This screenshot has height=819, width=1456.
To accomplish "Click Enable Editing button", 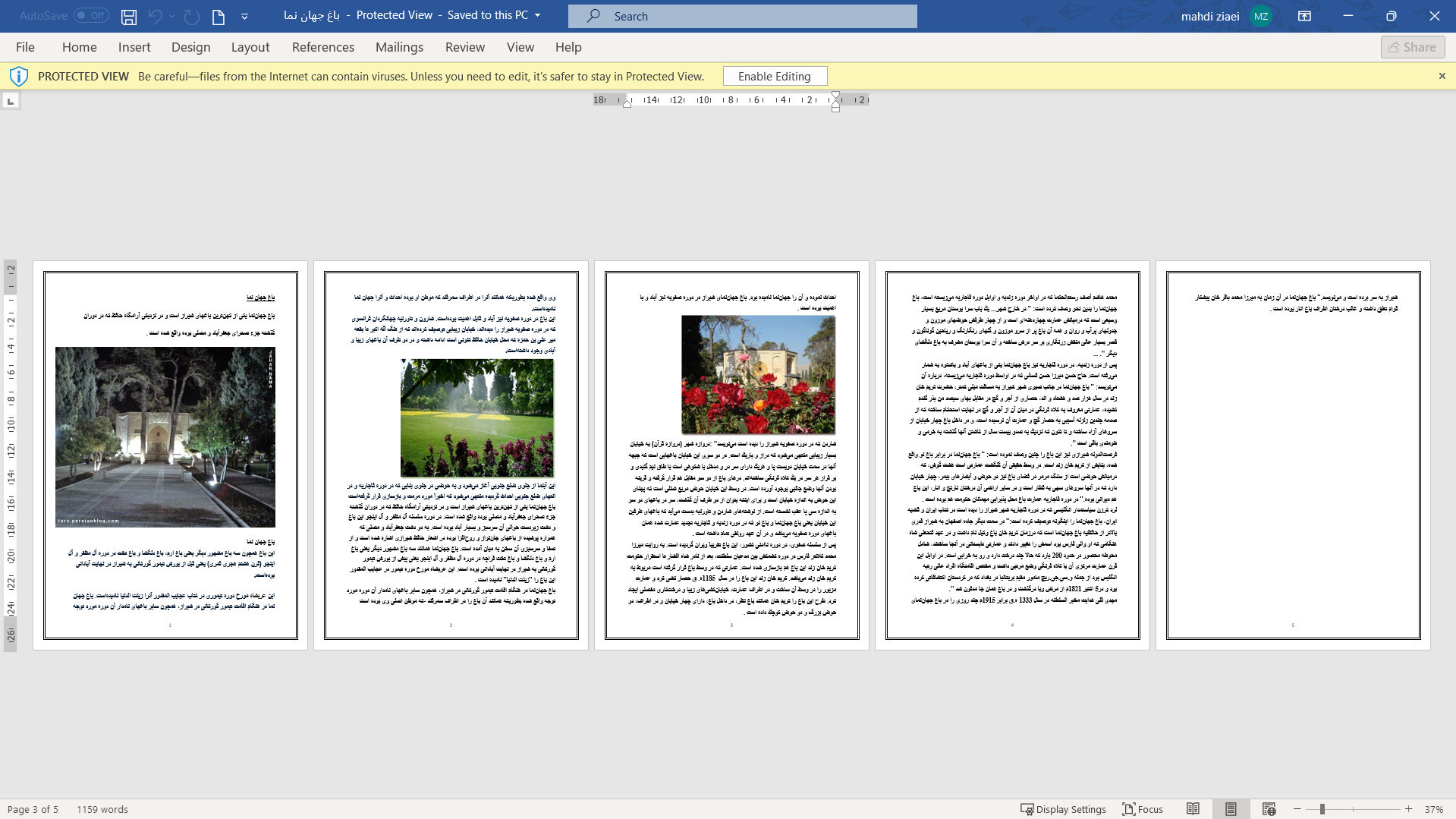I will 775,76.
